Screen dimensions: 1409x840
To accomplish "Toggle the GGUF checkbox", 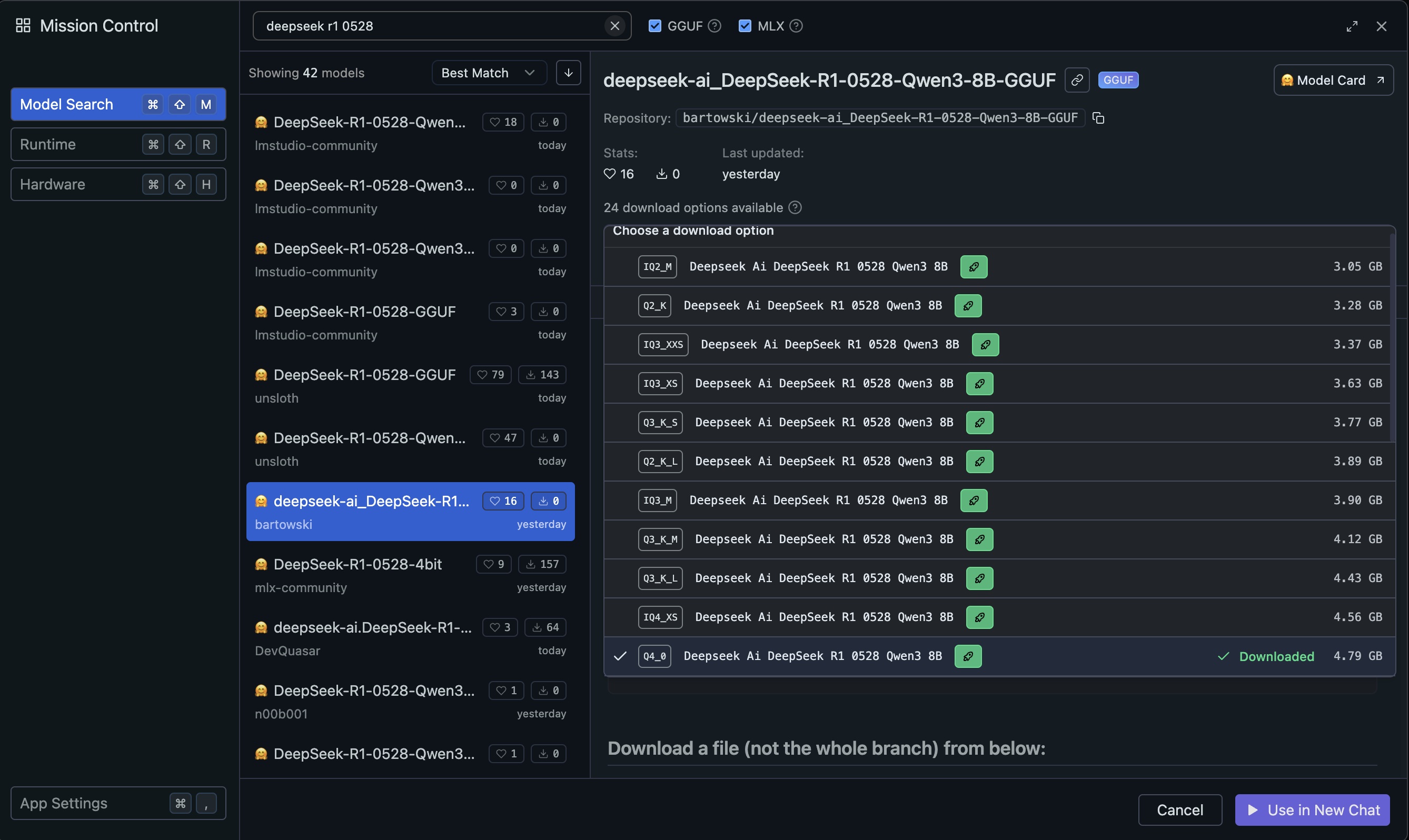I will click(655, 26).
